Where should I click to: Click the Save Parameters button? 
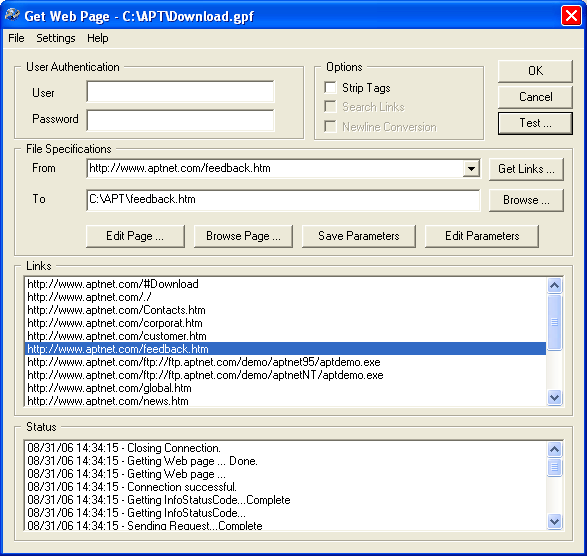359,236
